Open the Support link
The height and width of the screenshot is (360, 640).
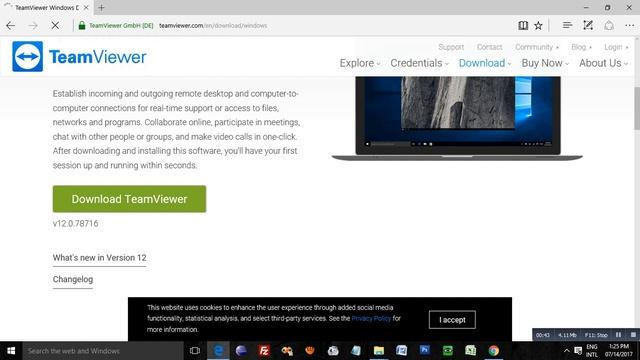click(x=451, y=47)
